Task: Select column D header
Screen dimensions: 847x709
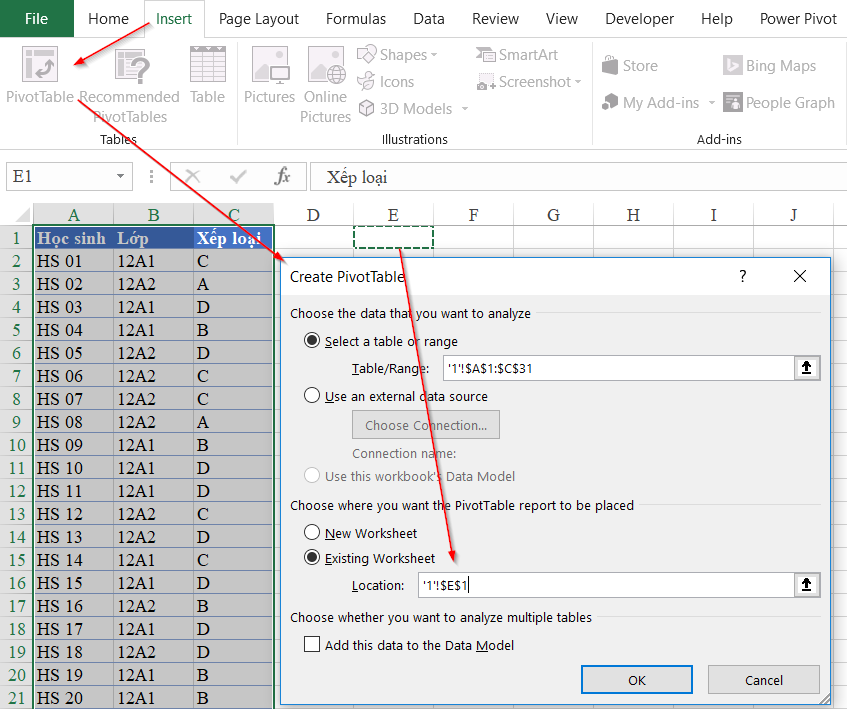Action: 313,215
